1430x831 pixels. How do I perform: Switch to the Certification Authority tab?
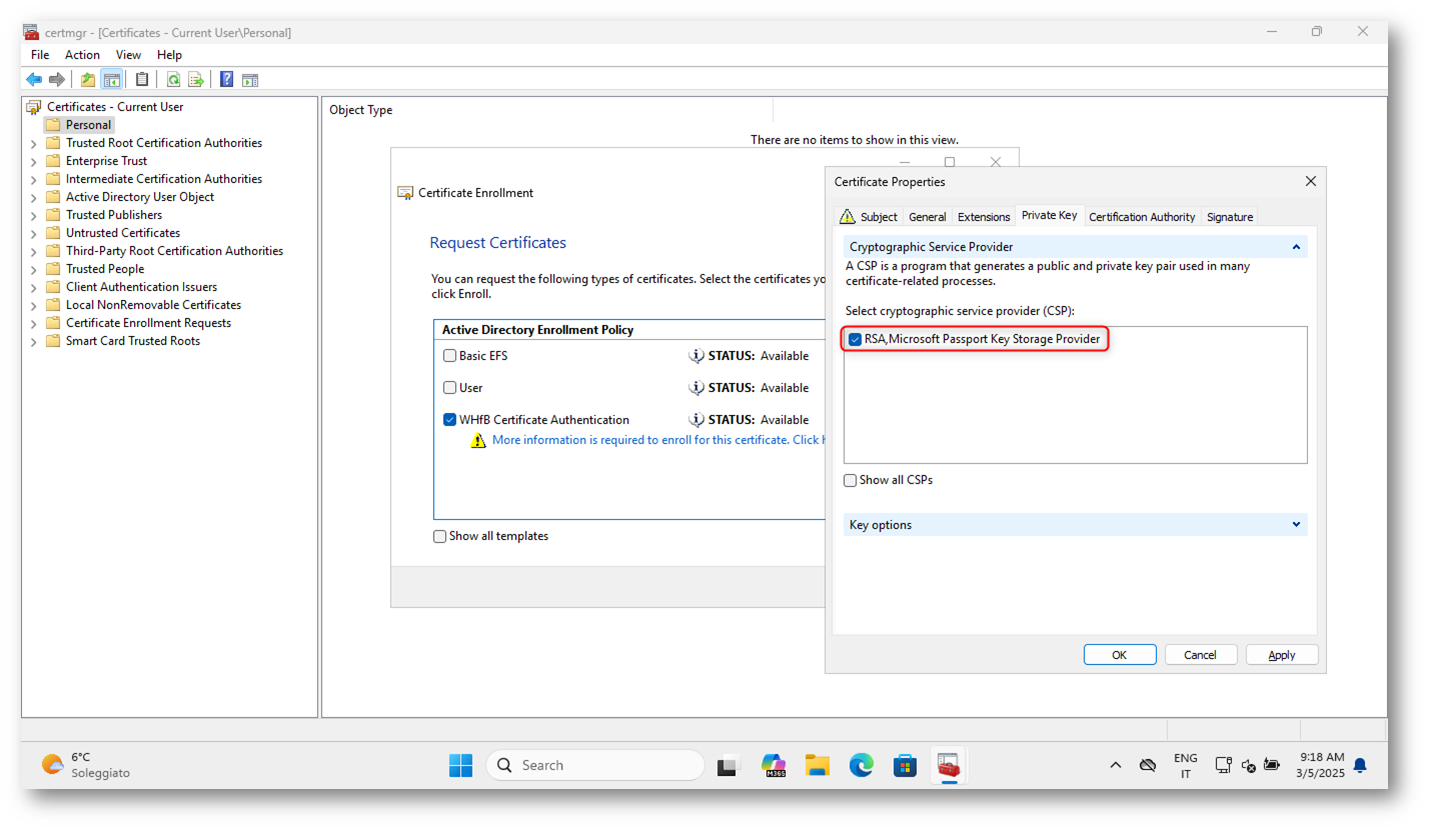pos(1141,216)
